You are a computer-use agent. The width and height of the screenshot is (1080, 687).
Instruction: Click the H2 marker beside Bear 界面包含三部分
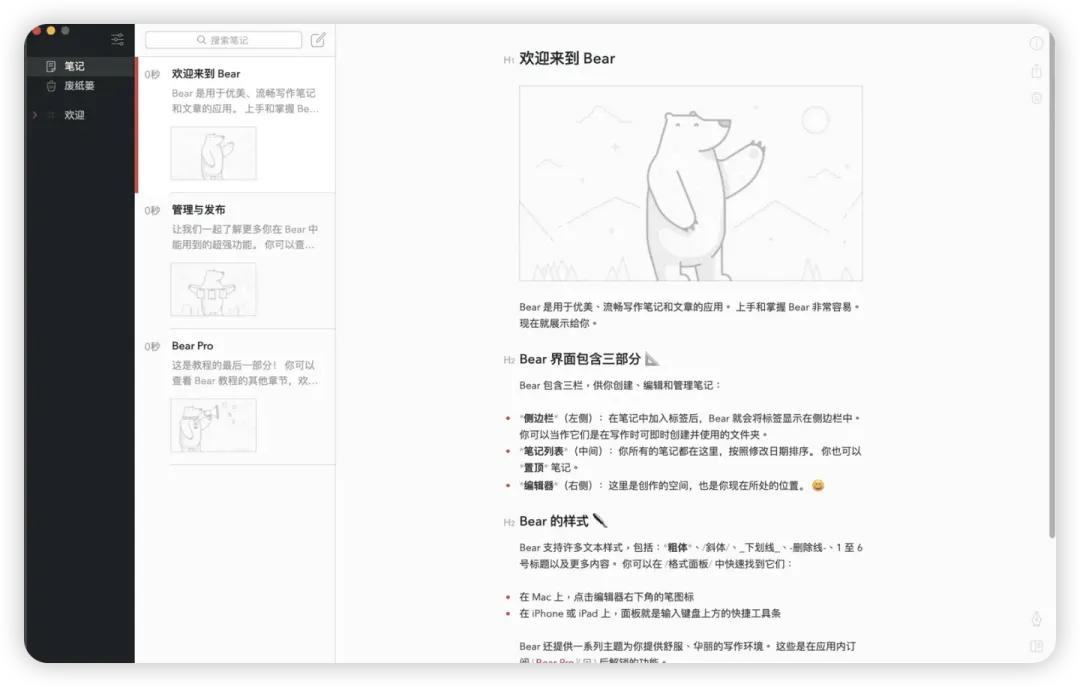click(509, 360)
